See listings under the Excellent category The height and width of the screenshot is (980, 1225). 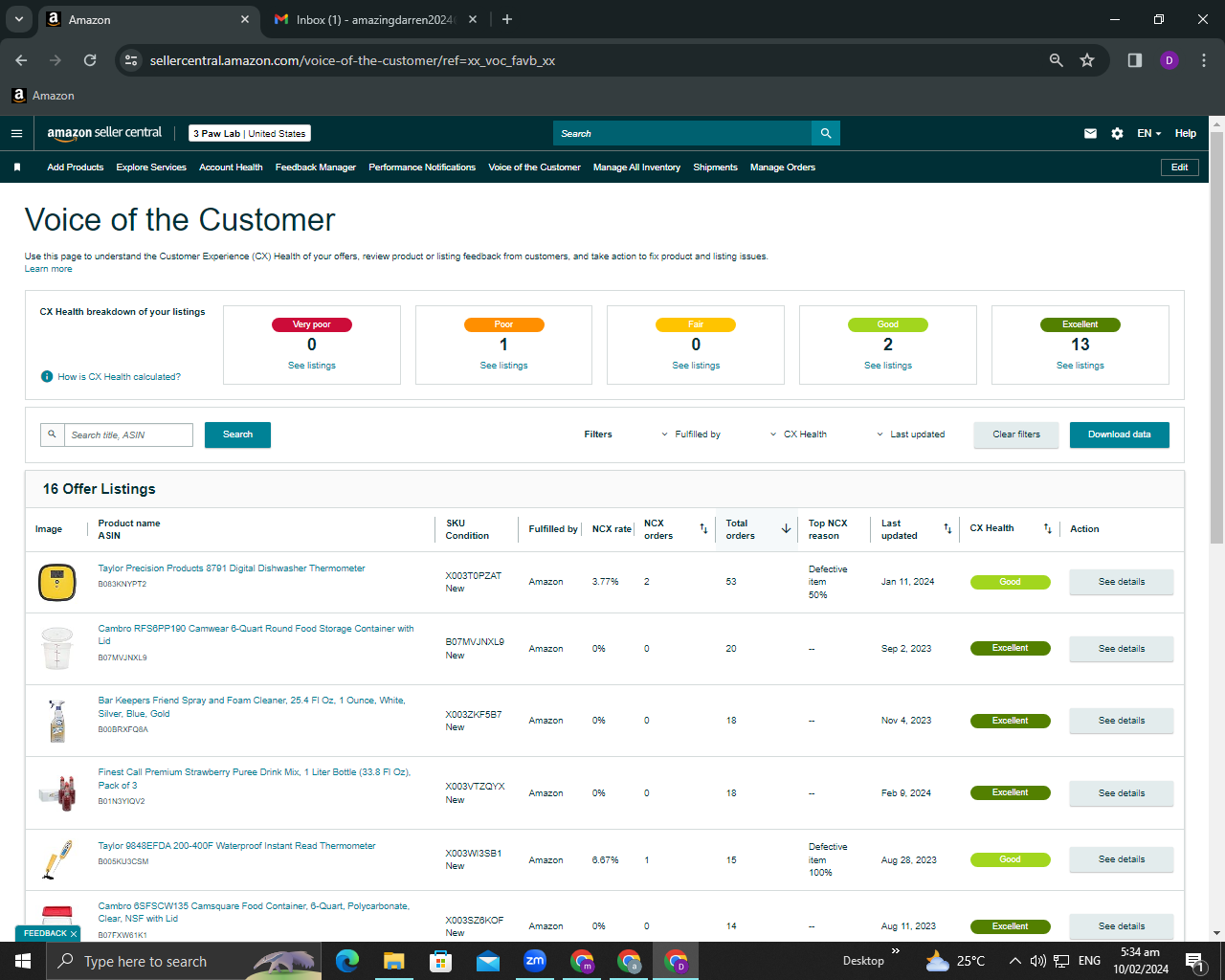coord(1080,366)
